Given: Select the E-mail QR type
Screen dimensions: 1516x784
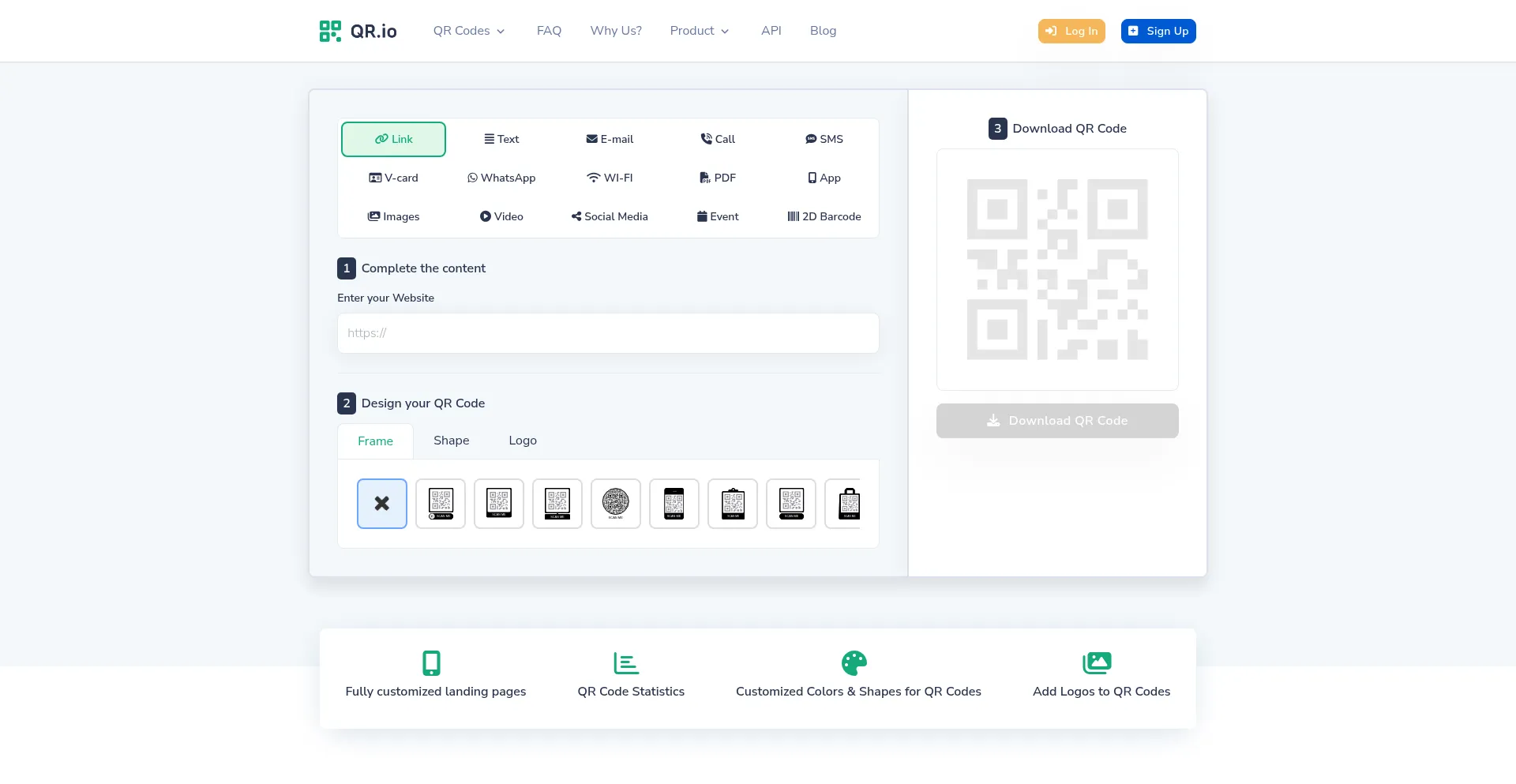Looking at the screenshot, I should coord(610,139).
